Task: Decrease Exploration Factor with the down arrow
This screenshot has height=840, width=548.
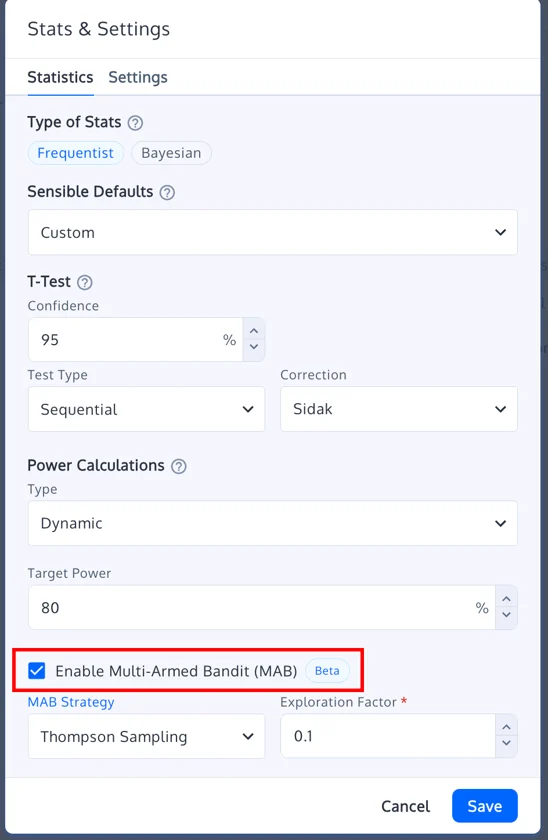Action: (x=506, y=744)
